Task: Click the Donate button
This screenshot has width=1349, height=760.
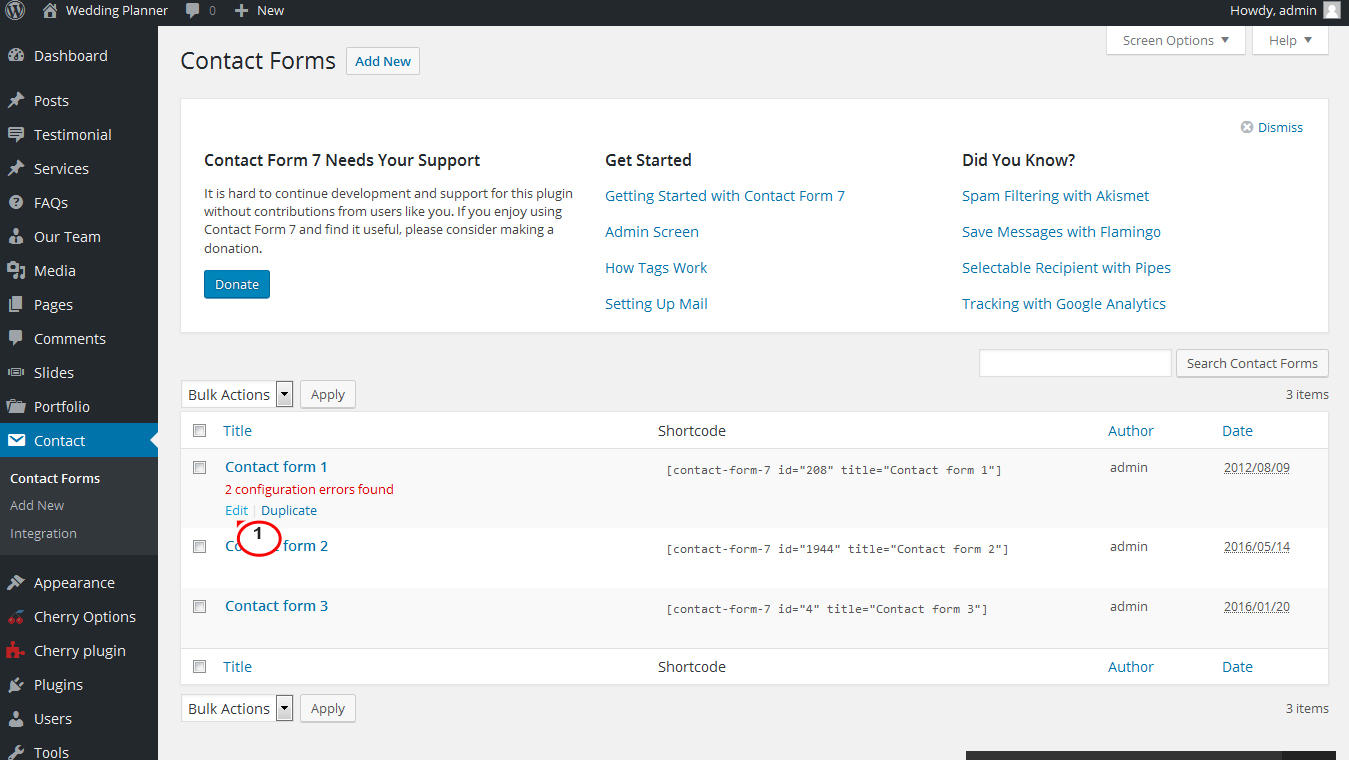Action: pos(237,284)
